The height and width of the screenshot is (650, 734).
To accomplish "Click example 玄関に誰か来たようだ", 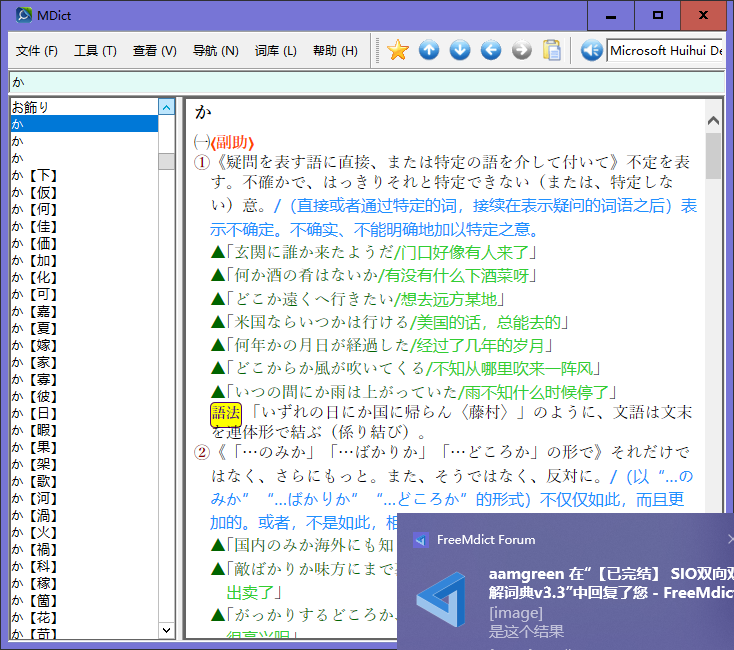I will pos(314,253).
